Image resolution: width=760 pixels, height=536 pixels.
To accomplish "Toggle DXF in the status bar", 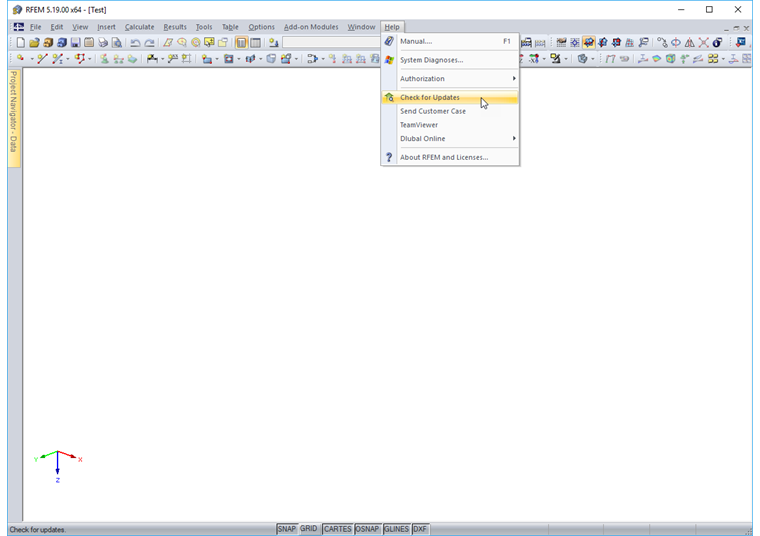I will (420, 529).
